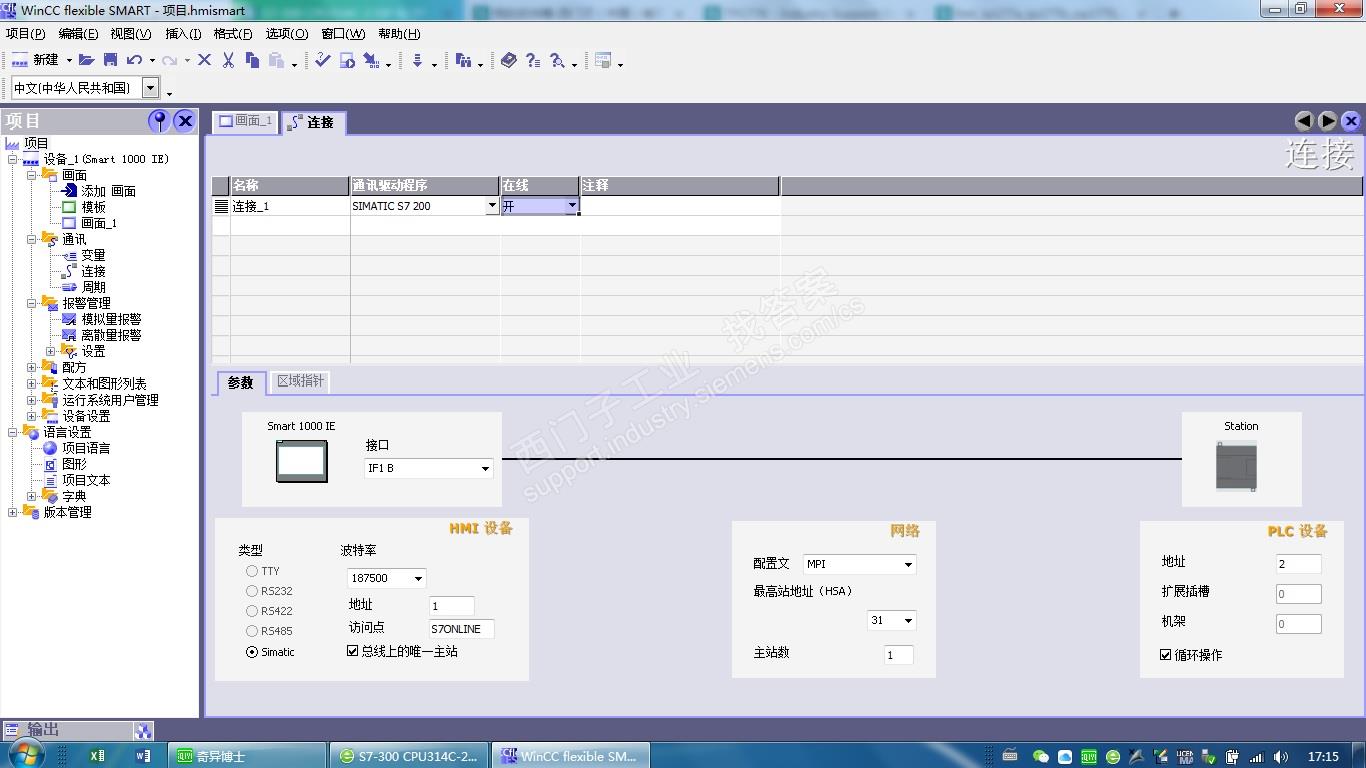
Task: Select the RS485 type radio button
Action: [252, 631]
